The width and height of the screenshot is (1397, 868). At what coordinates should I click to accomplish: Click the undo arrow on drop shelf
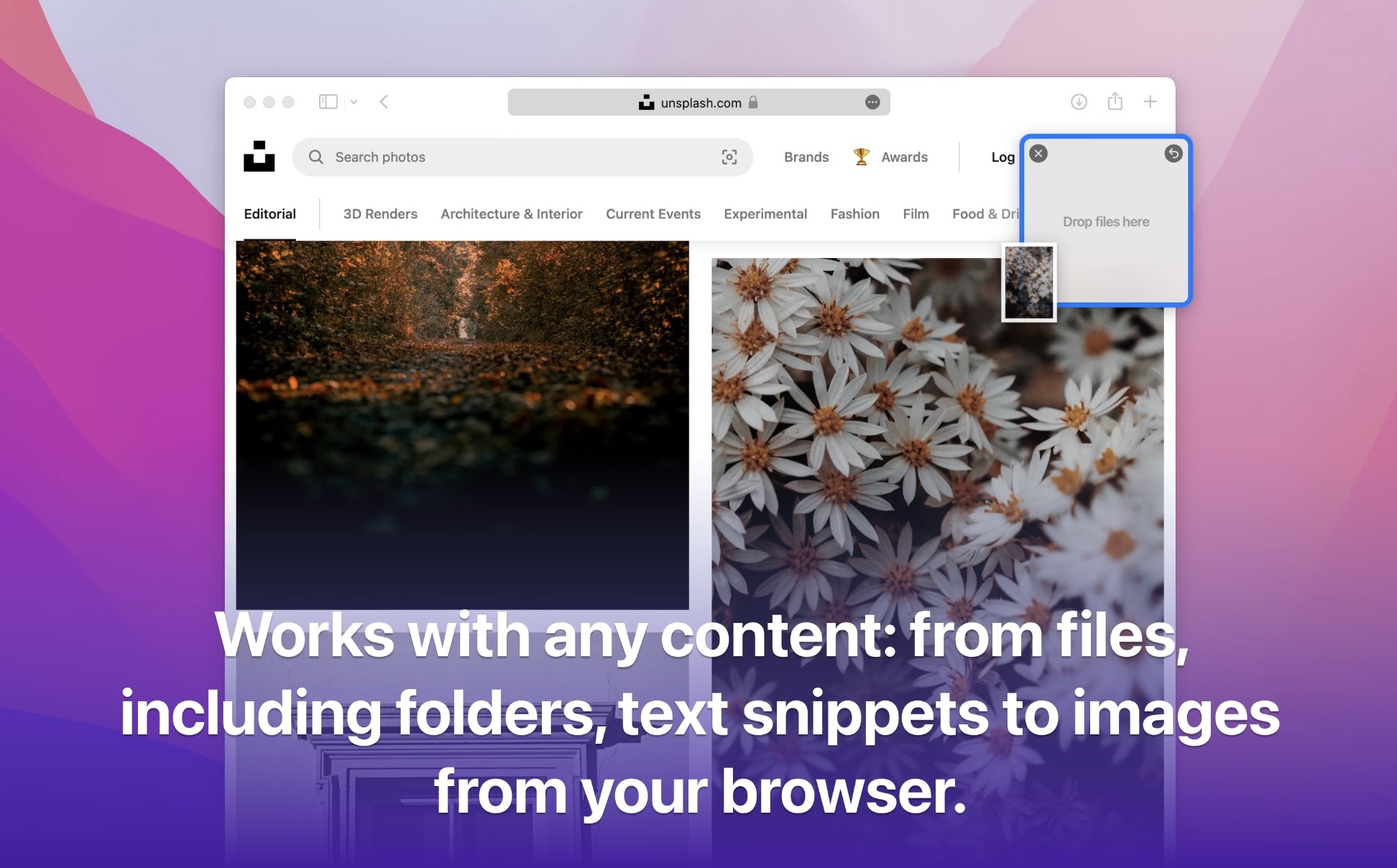(1173, 154)
